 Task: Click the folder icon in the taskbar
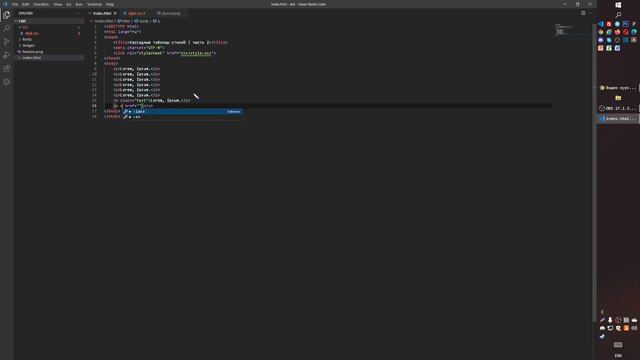[618, 98]
